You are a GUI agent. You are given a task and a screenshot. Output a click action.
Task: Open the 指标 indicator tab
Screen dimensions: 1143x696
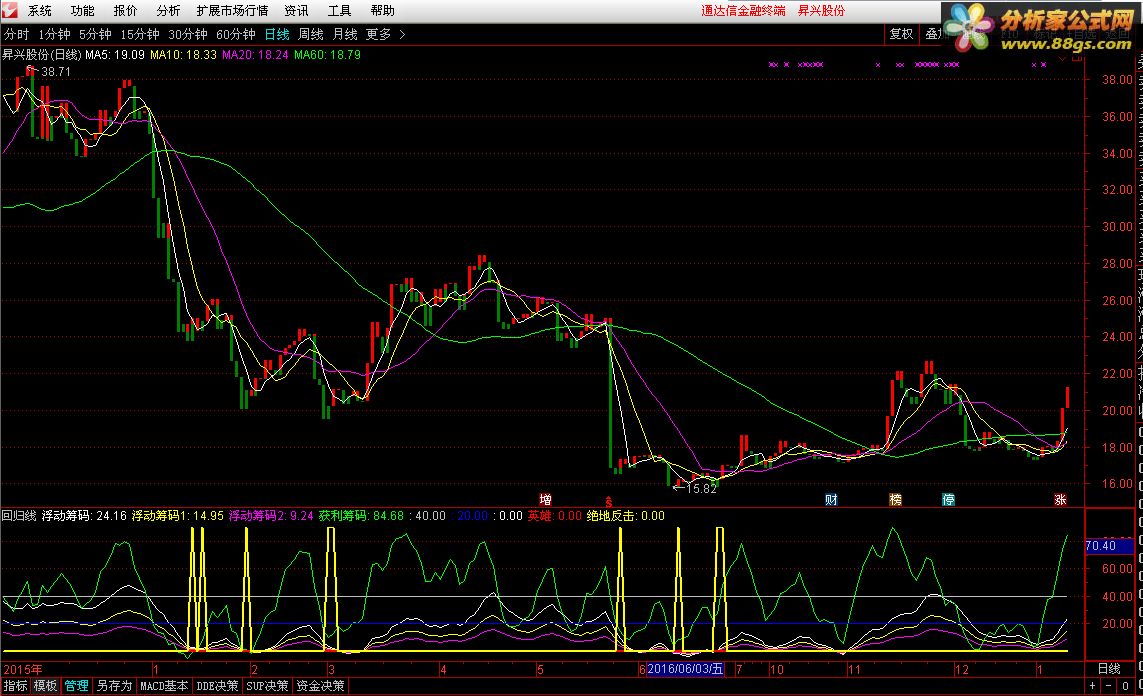point(15,686)
